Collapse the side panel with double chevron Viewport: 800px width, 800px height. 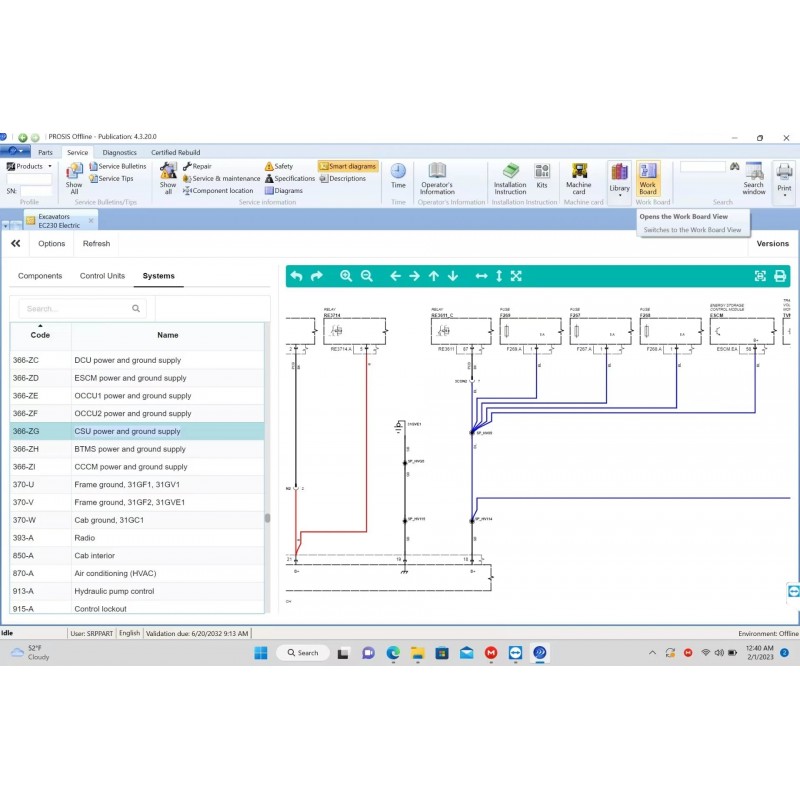pos(15,243)
